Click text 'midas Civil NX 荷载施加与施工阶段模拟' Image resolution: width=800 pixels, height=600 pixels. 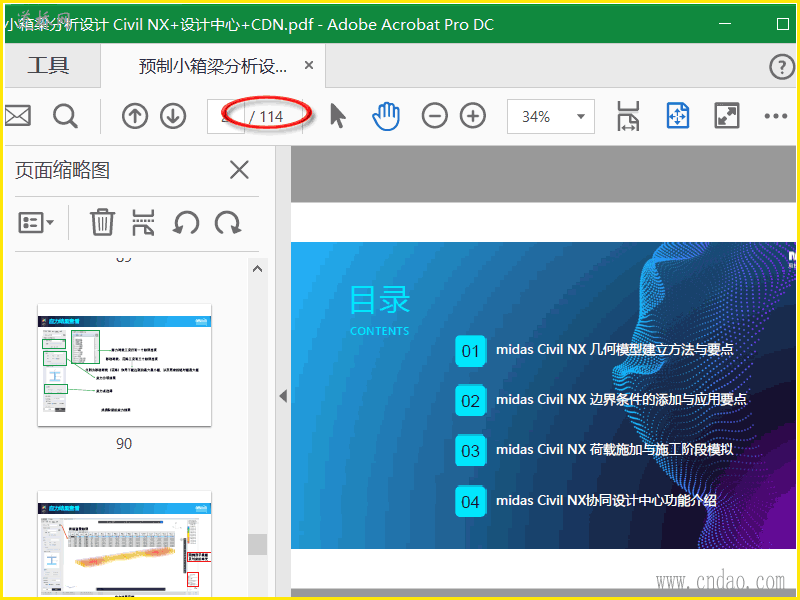click(615, 449)
